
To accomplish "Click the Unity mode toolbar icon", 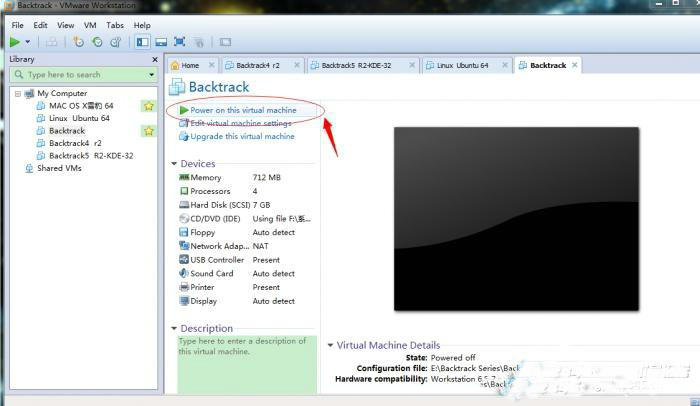I will pyautogui.click(x=199, y=42).
